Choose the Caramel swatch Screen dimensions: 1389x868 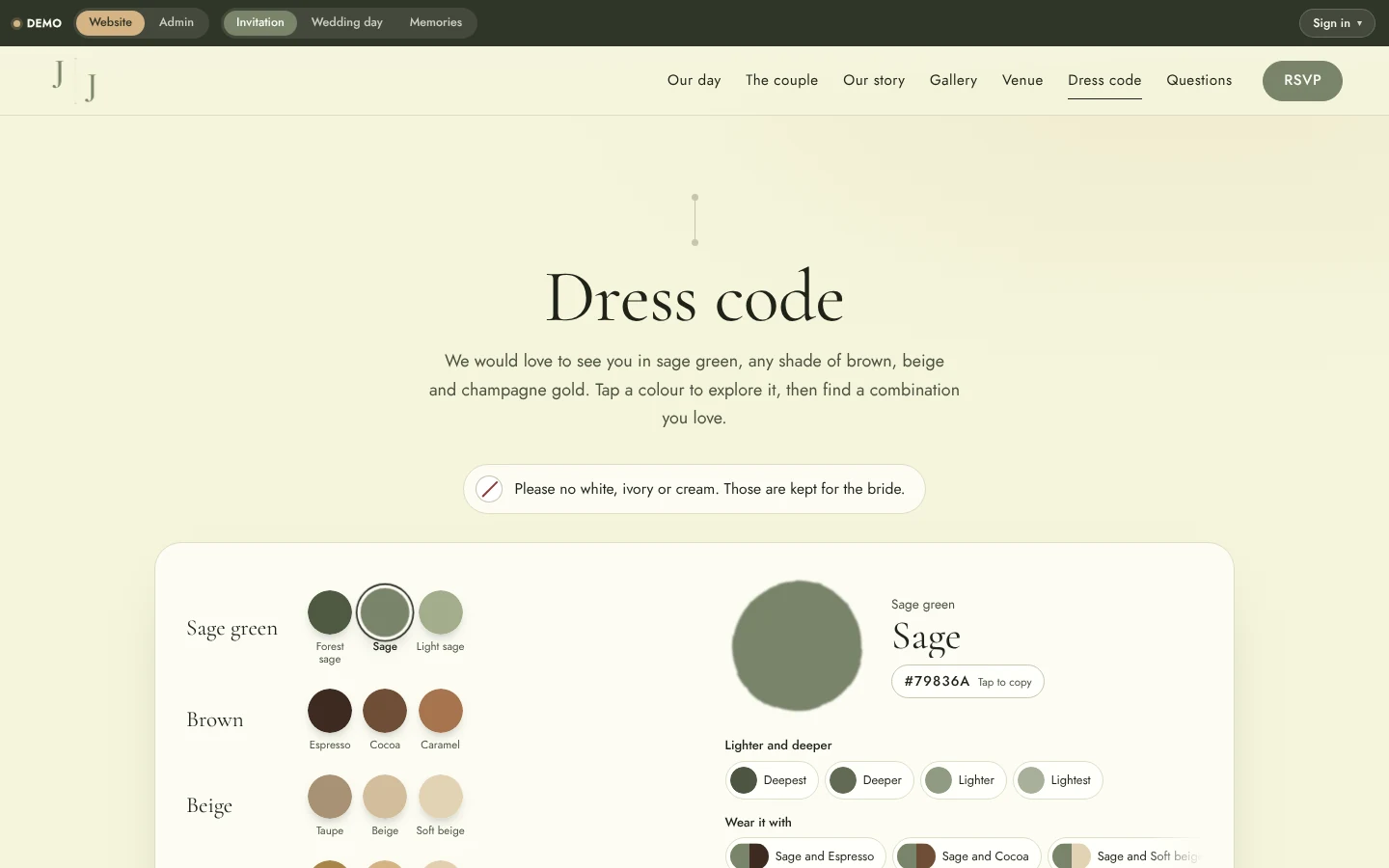click(x=441, y=711)
